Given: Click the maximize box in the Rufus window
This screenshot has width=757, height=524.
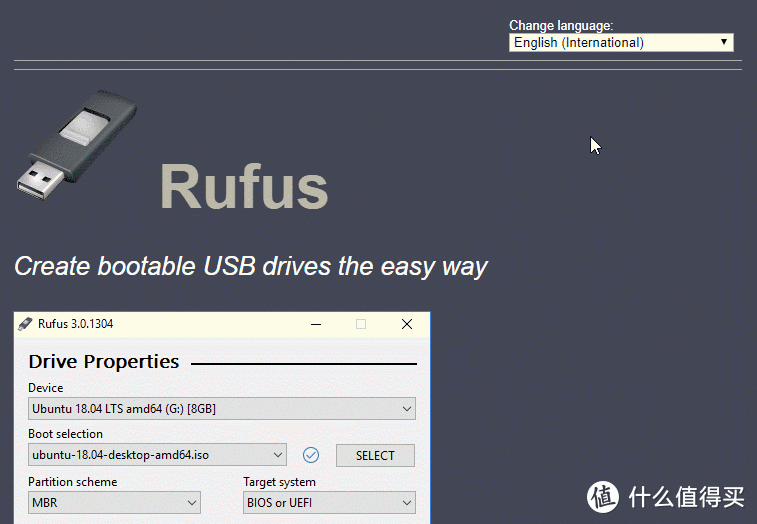Looking at the screenshot, I should (361, 324).
